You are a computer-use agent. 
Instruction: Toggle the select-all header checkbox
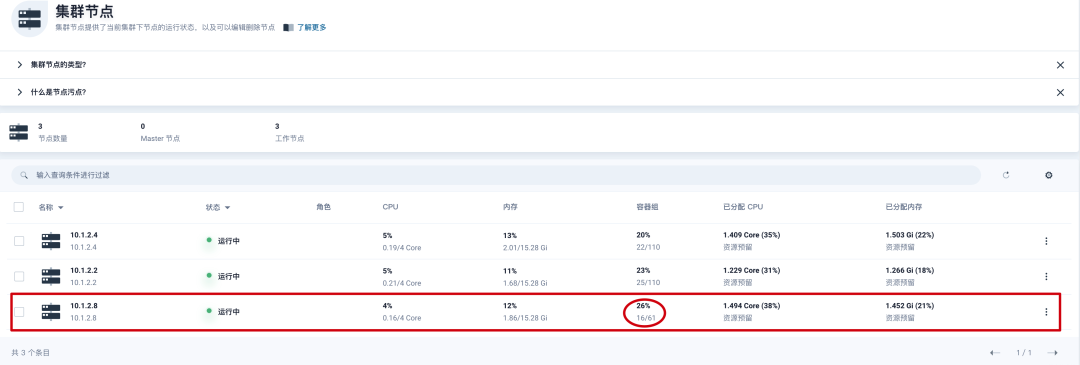[x=19, y=207]
